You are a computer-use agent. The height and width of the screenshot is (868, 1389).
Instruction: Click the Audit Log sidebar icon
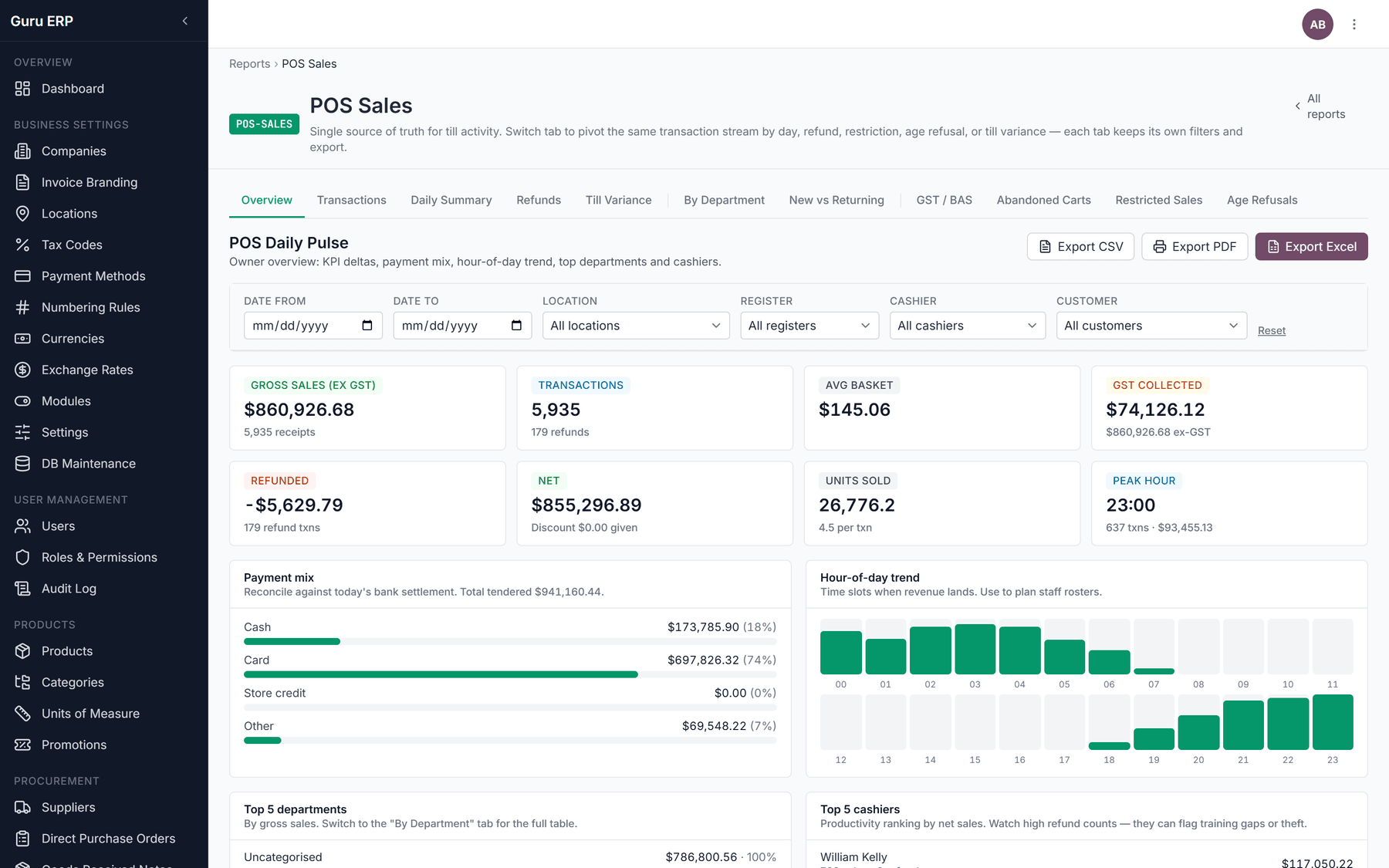22,589
